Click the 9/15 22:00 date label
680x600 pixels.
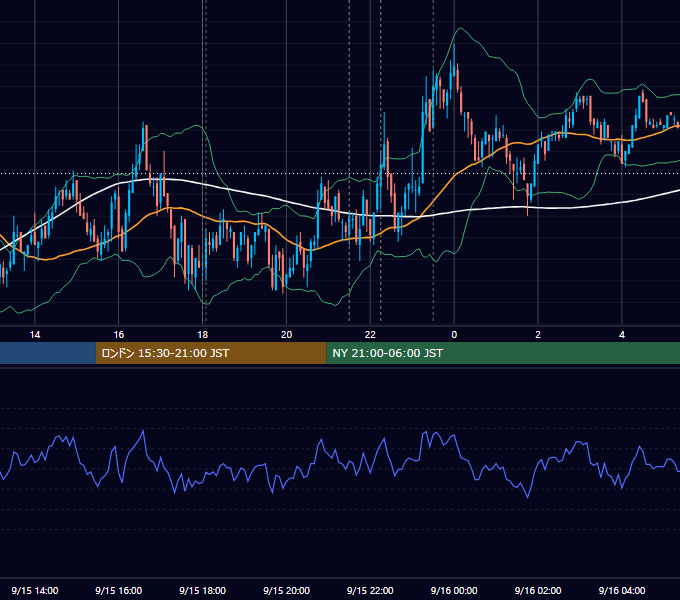(370, 590)
